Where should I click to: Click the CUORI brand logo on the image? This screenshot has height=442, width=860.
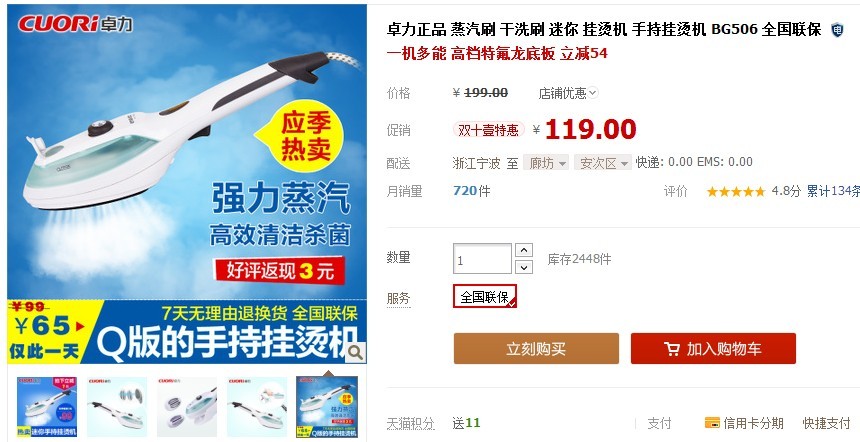[x=75, y=24]
